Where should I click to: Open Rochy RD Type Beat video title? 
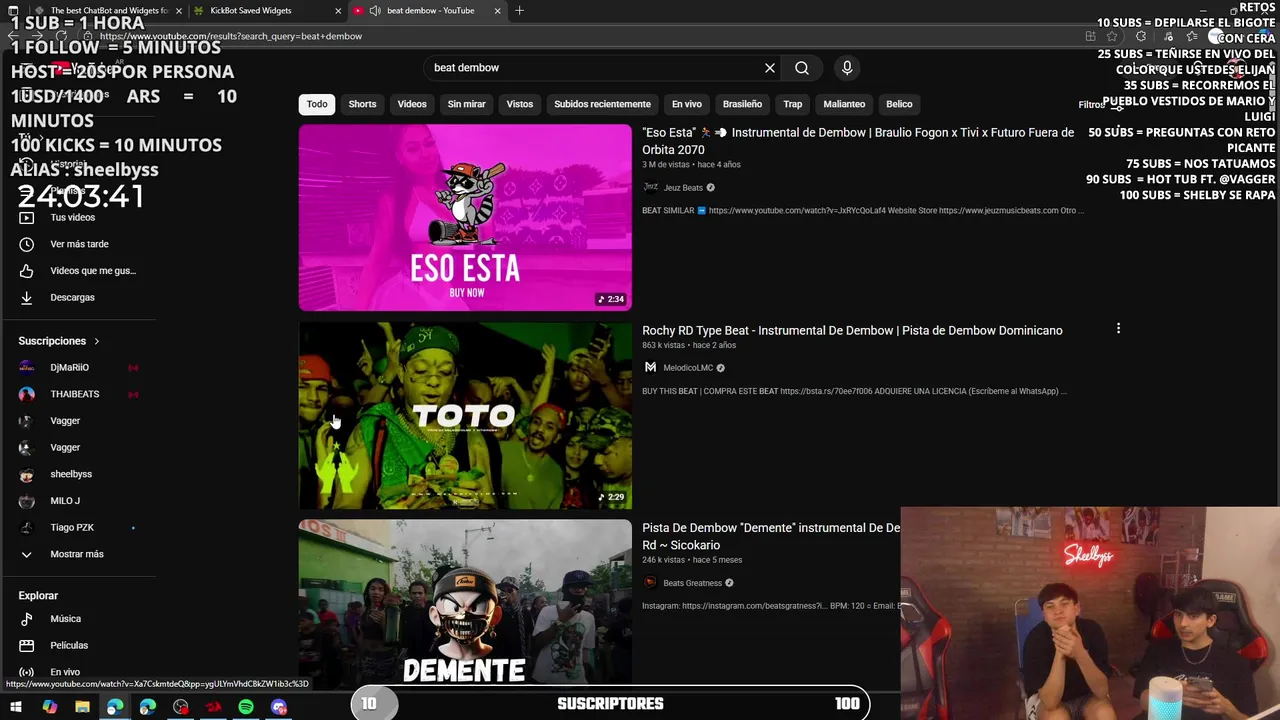pyautogui.click(x=852, y=331)
